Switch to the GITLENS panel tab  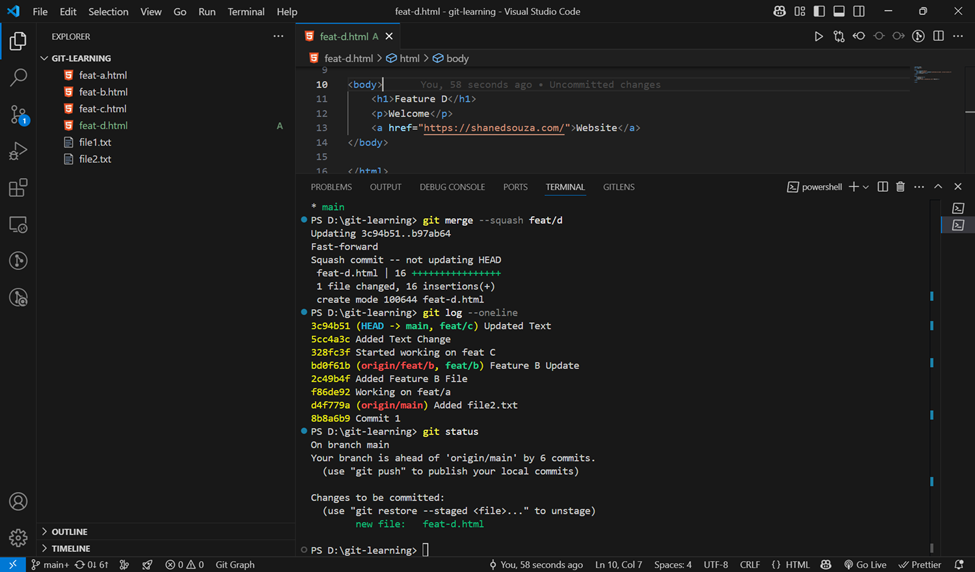point(619,187)
